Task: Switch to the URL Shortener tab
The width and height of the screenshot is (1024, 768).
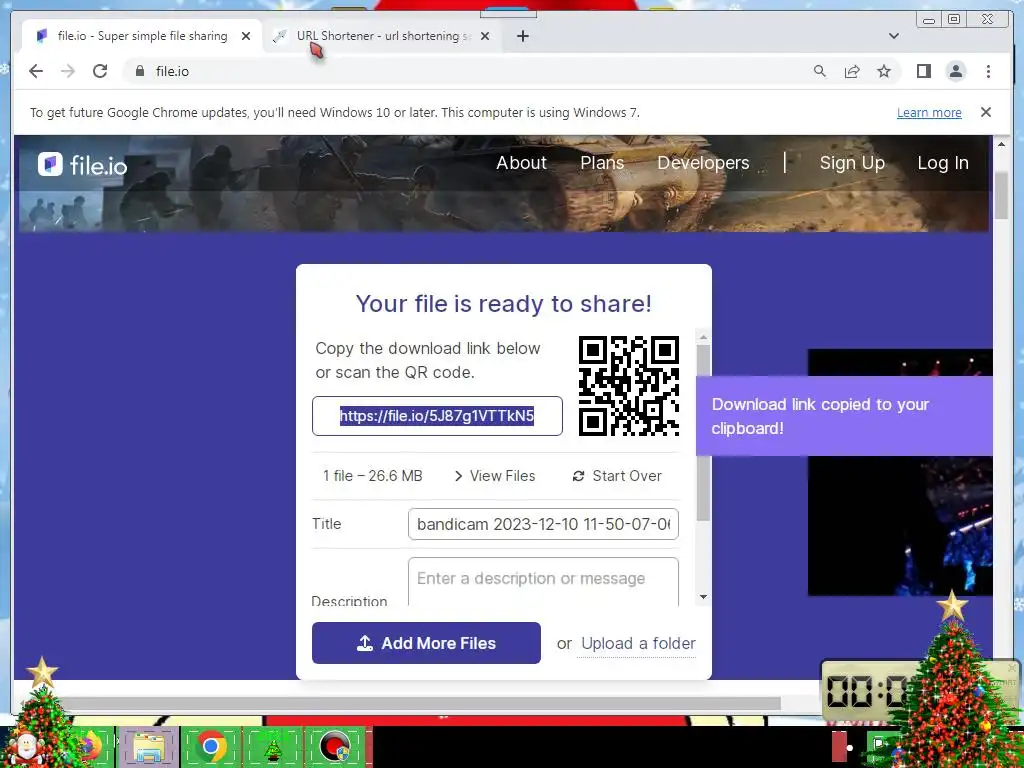Action: [382, 36]
